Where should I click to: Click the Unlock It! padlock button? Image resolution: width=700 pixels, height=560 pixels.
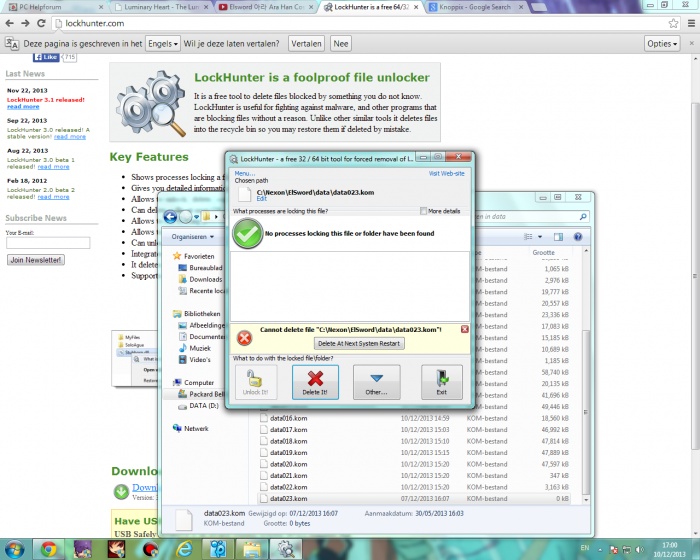click(256, 382)
